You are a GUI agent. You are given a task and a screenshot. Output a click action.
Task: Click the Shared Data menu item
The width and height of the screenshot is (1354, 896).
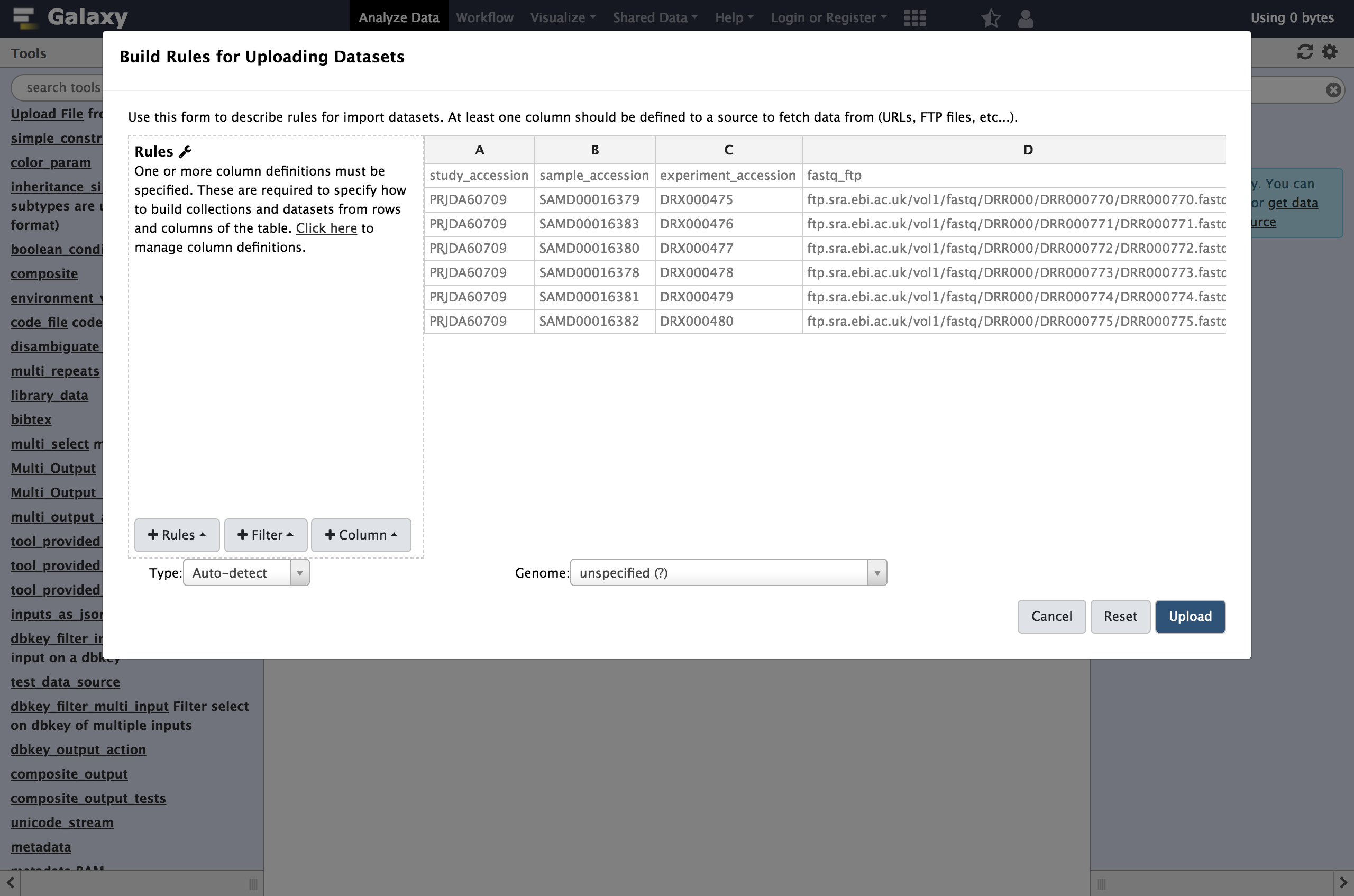654,15
